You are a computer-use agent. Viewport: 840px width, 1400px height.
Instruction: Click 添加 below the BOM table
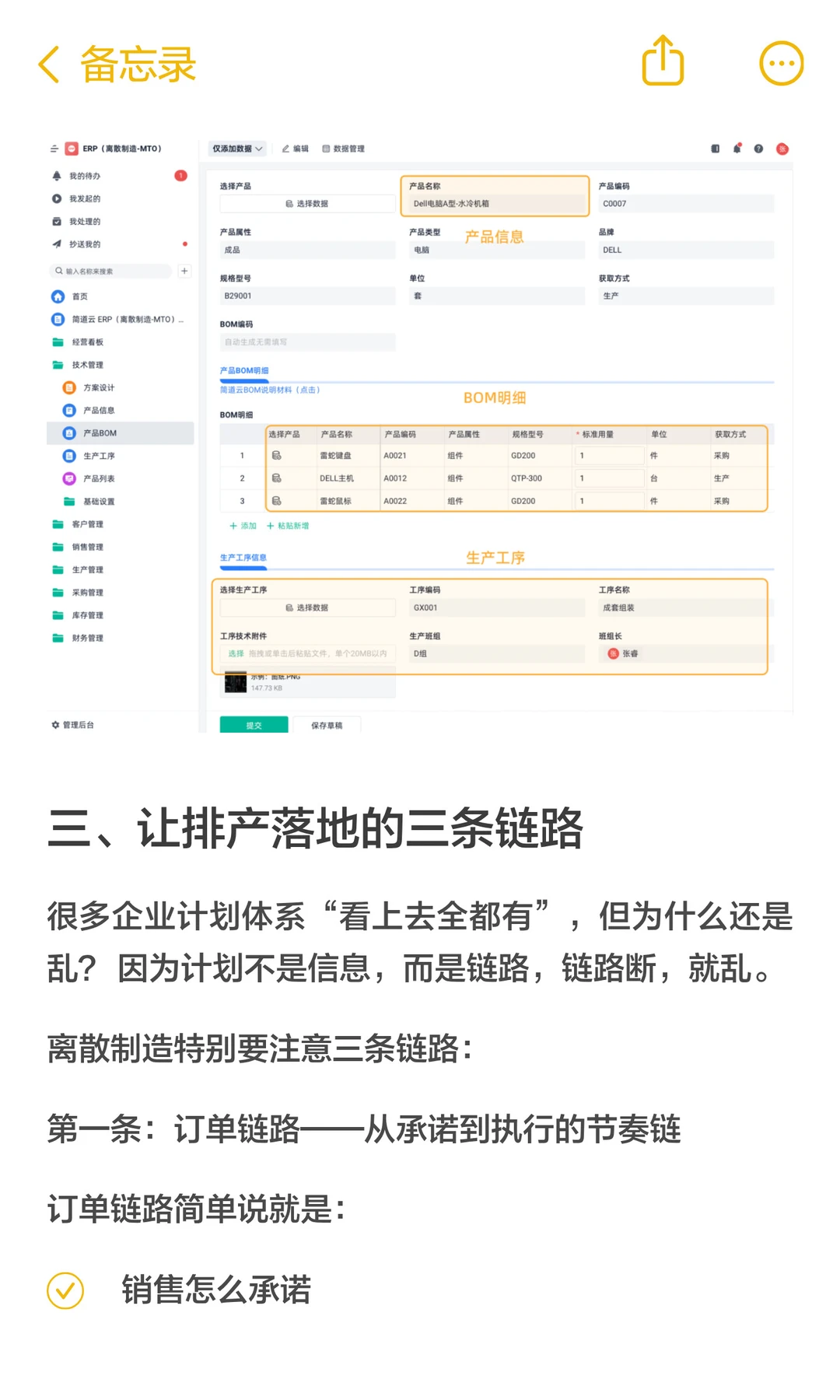click(243, 526)
